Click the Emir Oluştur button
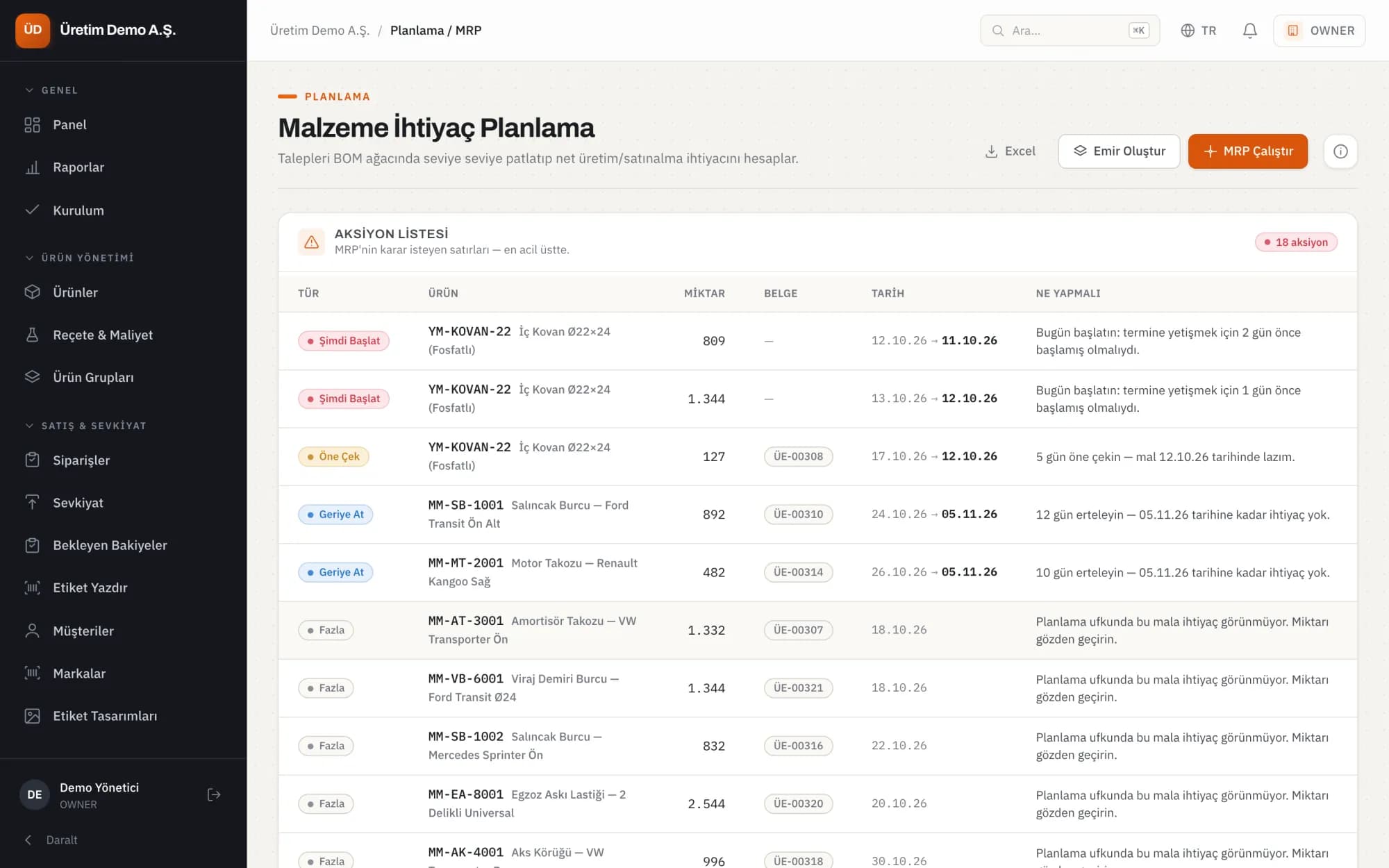Screen dimensions: 1389x868 pyautogui.click(x=1119, y=151)
